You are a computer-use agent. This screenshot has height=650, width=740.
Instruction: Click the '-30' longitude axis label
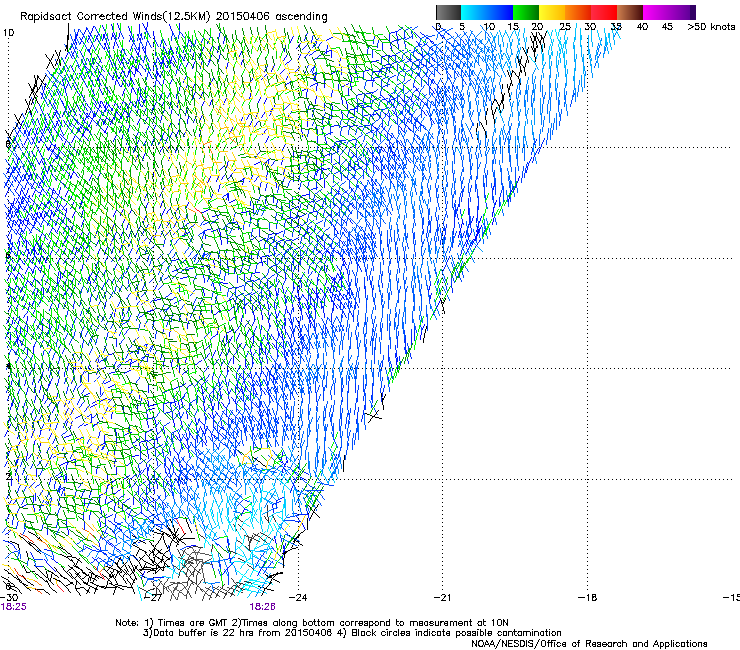pos(9,597)
